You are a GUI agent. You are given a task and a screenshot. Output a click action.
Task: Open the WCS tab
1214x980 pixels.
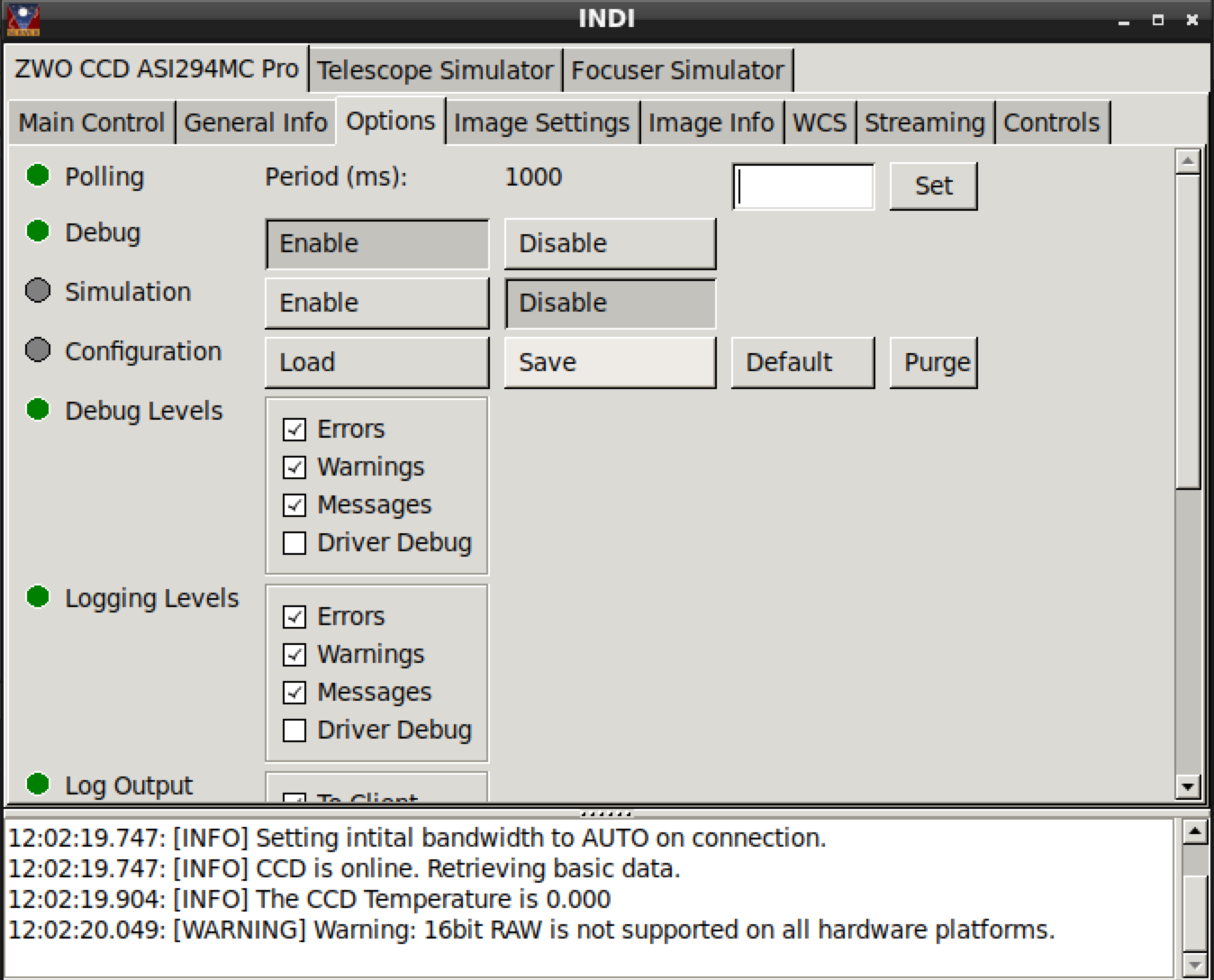coord(820,122)
